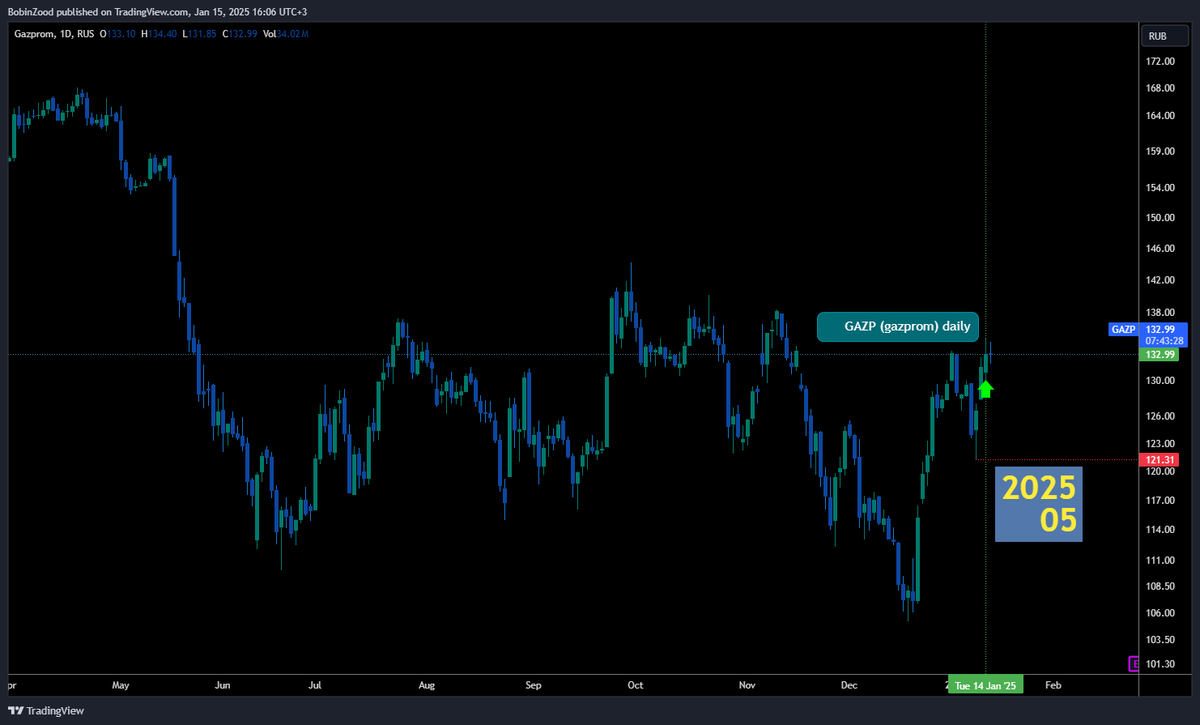Click the 101.30 price scale label
This screenshot has width=1200, height=725.
[1160, 664]
